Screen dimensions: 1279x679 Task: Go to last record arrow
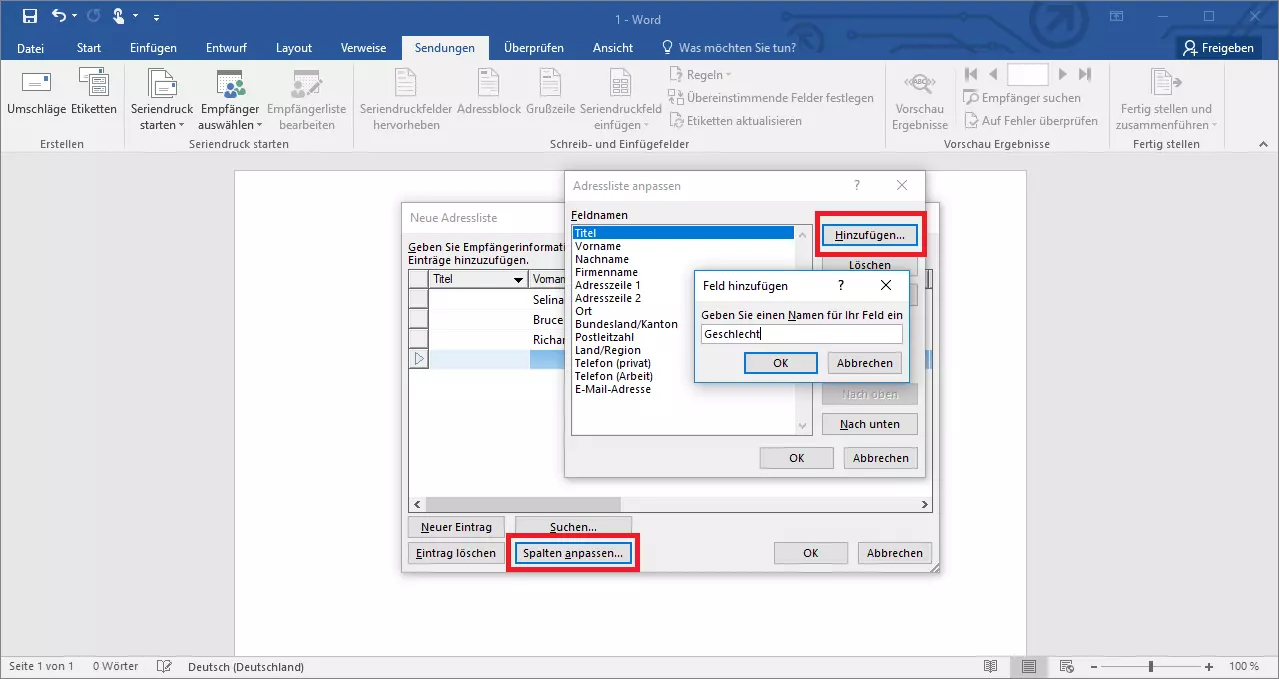1084,74
